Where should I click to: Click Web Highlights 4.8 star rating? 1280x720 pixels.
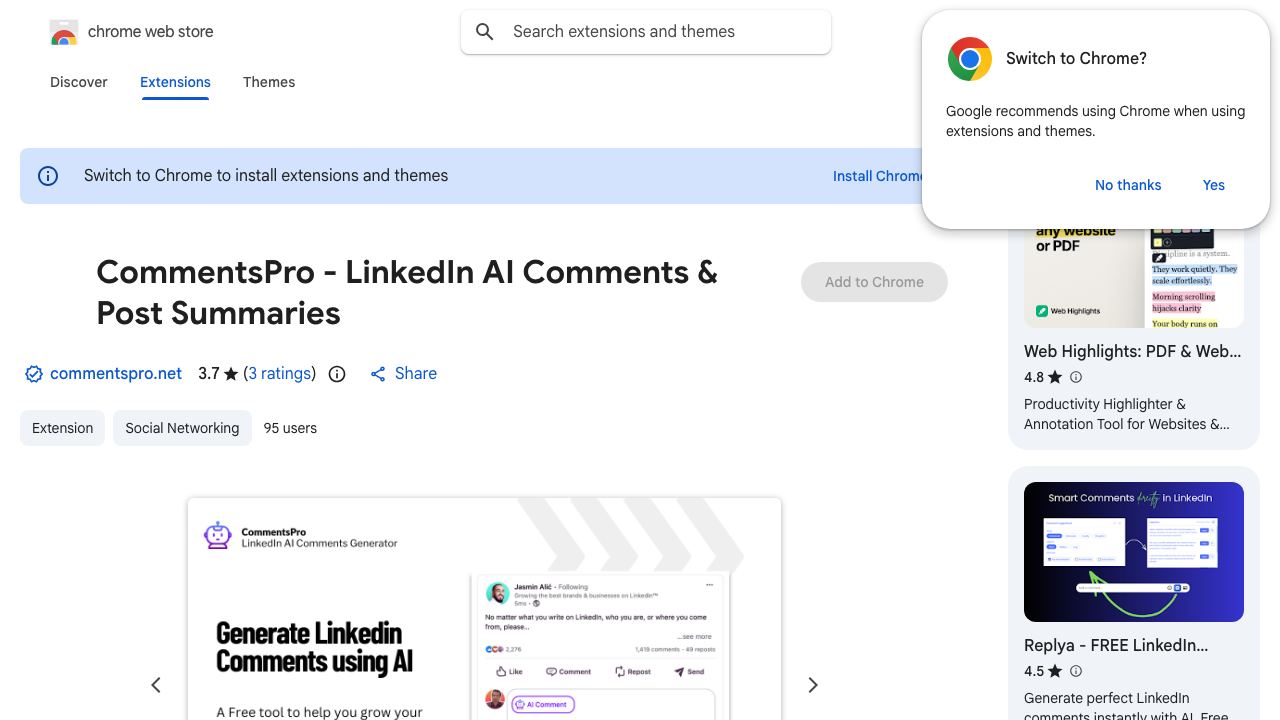[1043, 377]
